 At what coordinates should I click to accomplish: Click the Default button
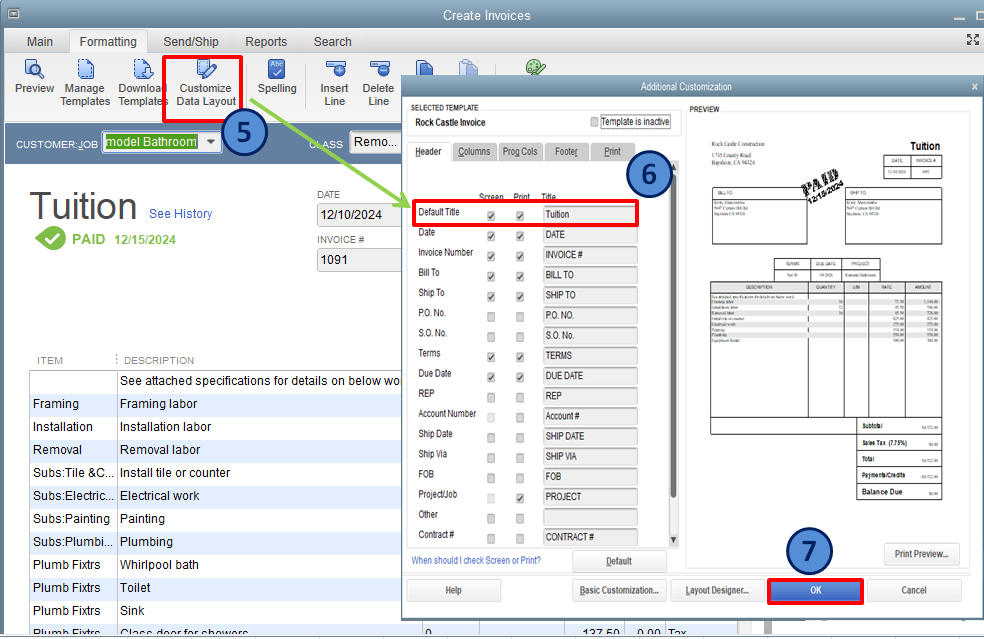619,561
